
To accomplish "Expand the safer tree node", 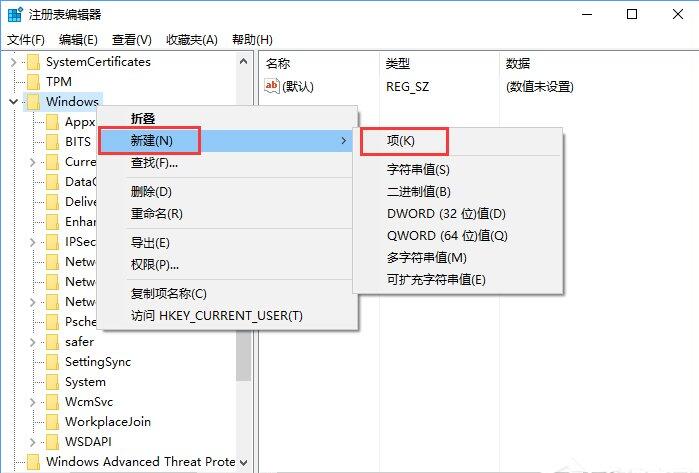I will pyautogui.click(x=32, y=342).
